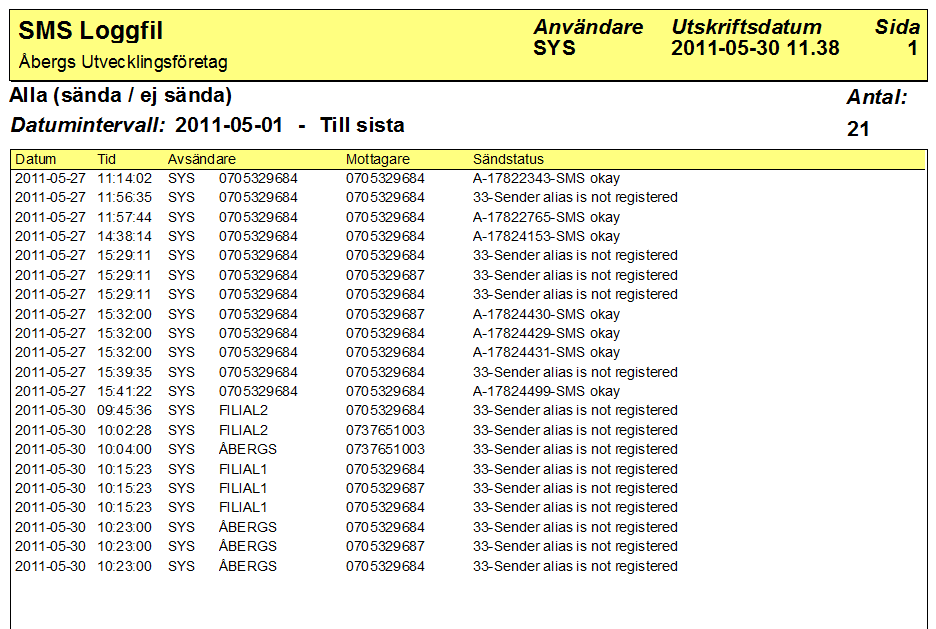Click status A-17824429-SMS okay
The height and width of the screenshot is (629, 936).
pyautogui.click(x=546, y=333)
